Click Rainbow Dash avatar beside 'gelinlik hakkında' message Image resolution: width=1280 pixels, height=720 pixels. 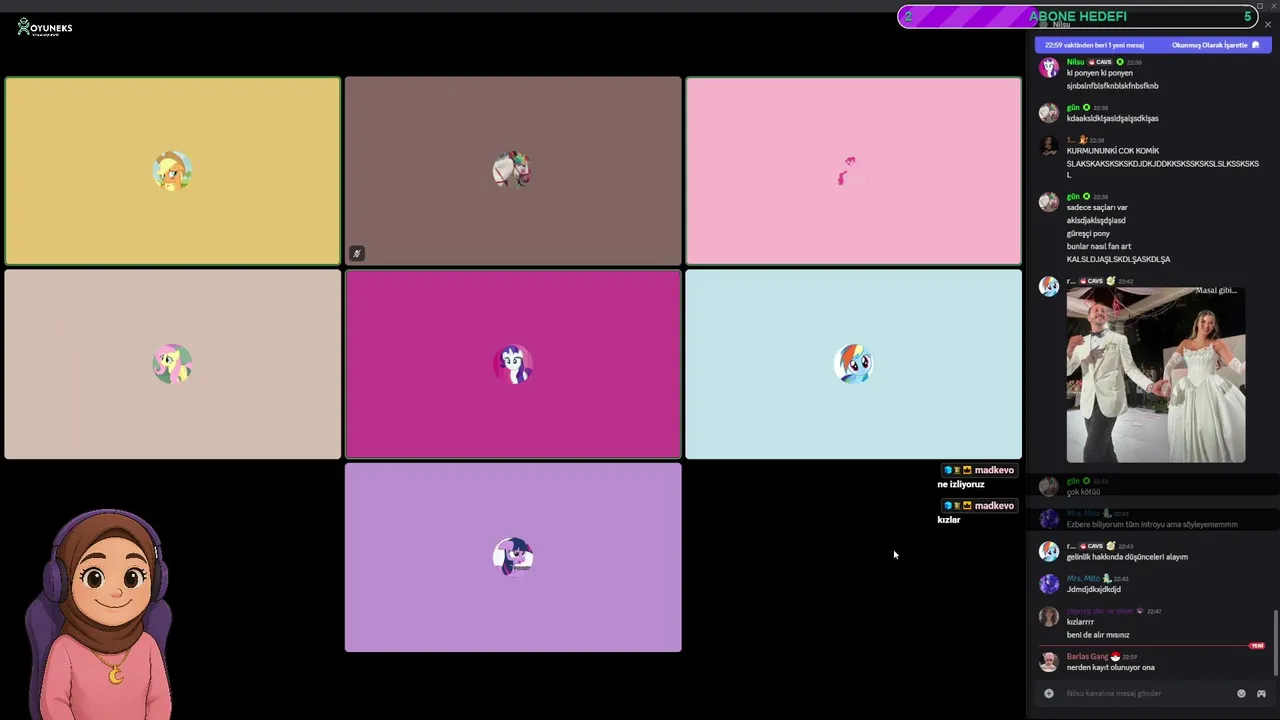1048,551
